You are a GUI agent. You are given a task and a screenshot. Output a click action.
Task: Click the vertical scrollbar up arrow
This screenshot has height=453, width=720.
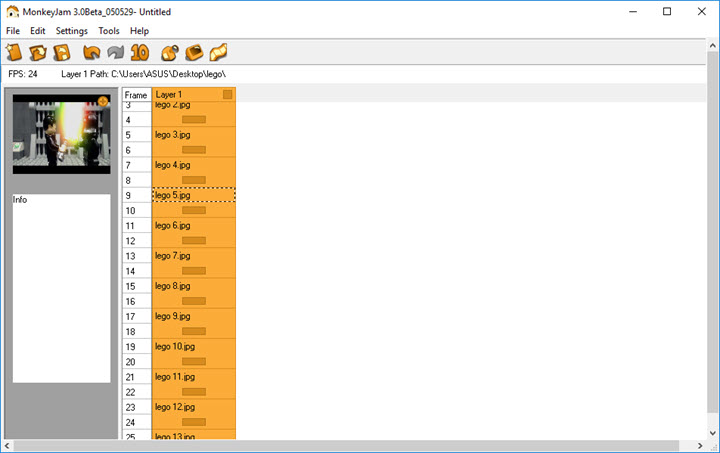(x=713, y=45)
